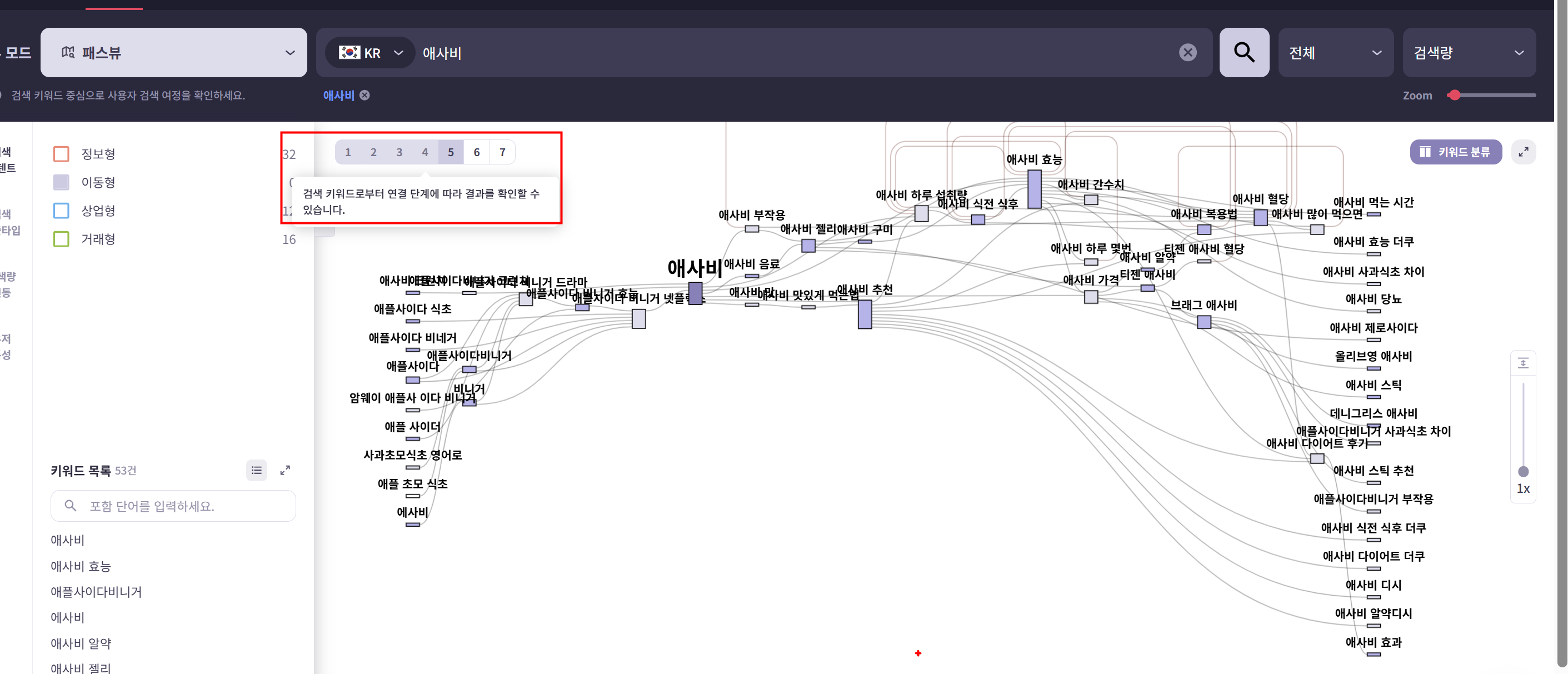Toggle the 정보형 checkbox
This screenshot has height=674, width=1568.
[x=62, y=154]
